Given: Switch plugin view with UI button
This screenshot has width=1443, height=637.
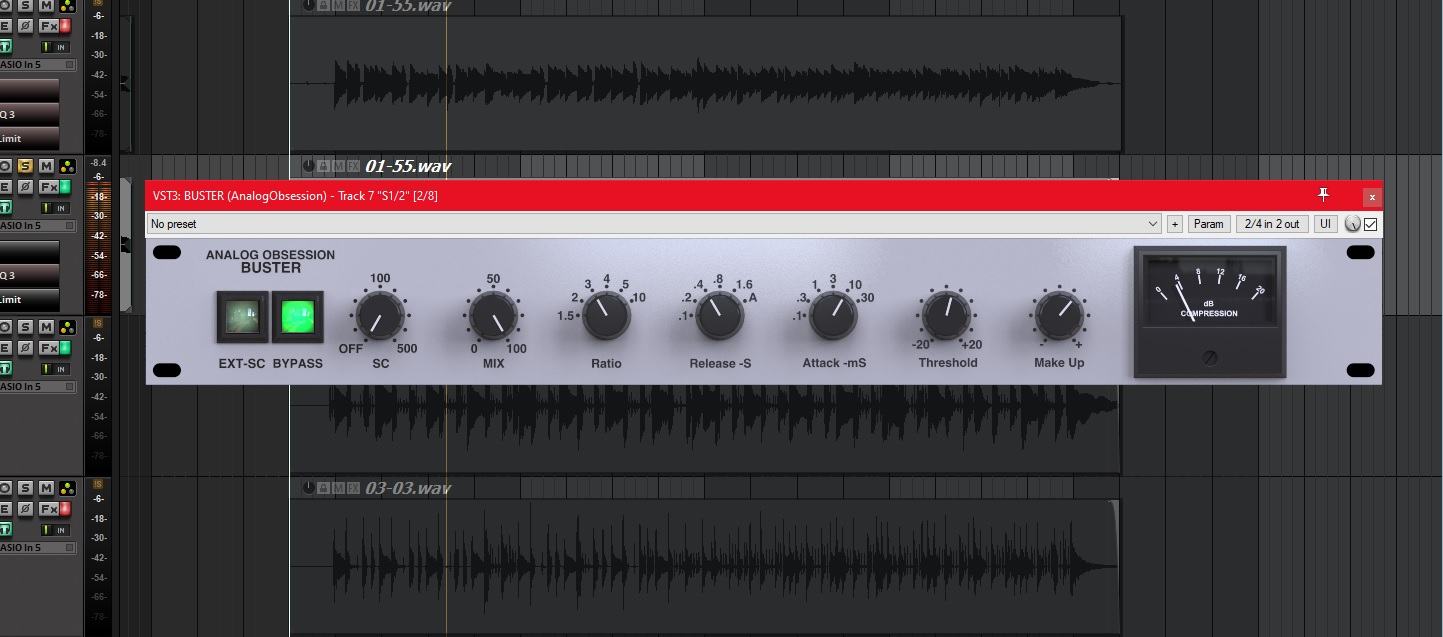Looking at the screenshot, I should (1325, 224).
